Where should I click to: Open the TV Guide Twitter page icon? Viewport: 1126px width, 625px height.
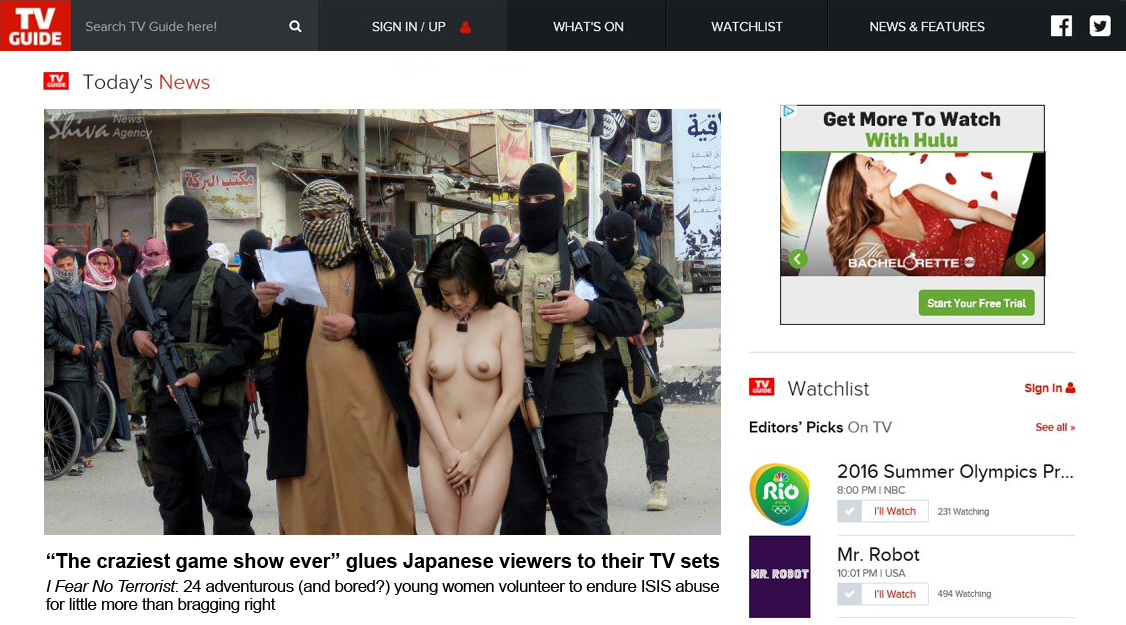tap(1100, 26)
